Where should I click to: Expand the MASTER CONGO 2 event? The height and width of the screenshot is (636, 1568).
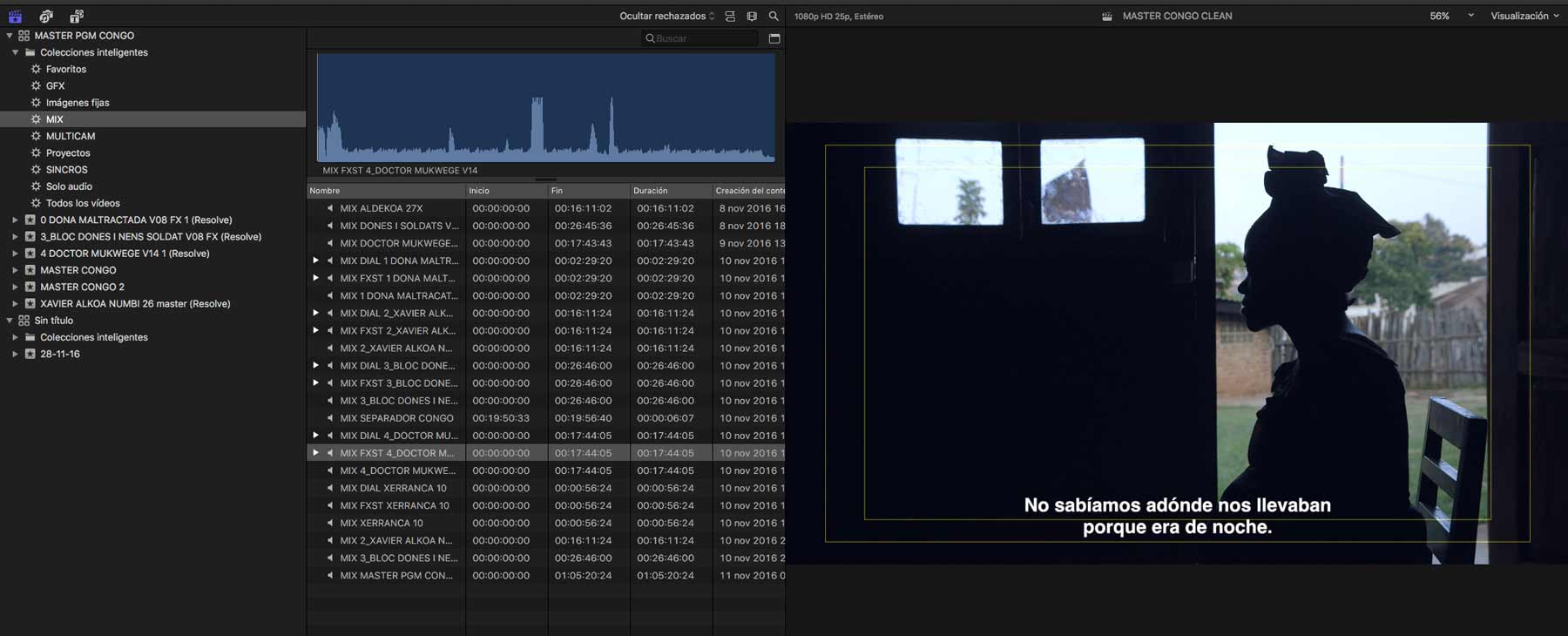[15, 287]
